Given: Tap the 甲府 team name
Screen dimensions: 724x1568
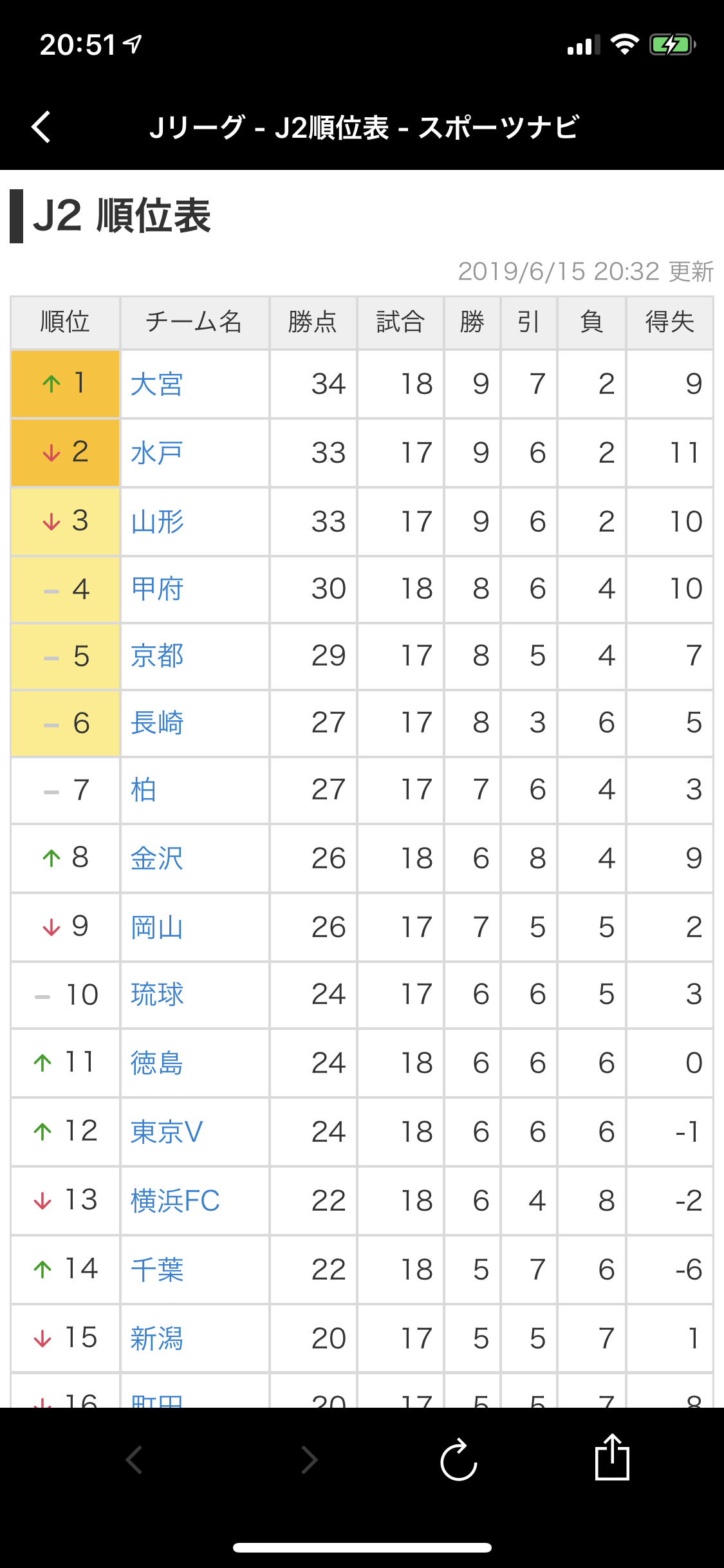Looking at the screenshot, I should click(x=157, y=589).
